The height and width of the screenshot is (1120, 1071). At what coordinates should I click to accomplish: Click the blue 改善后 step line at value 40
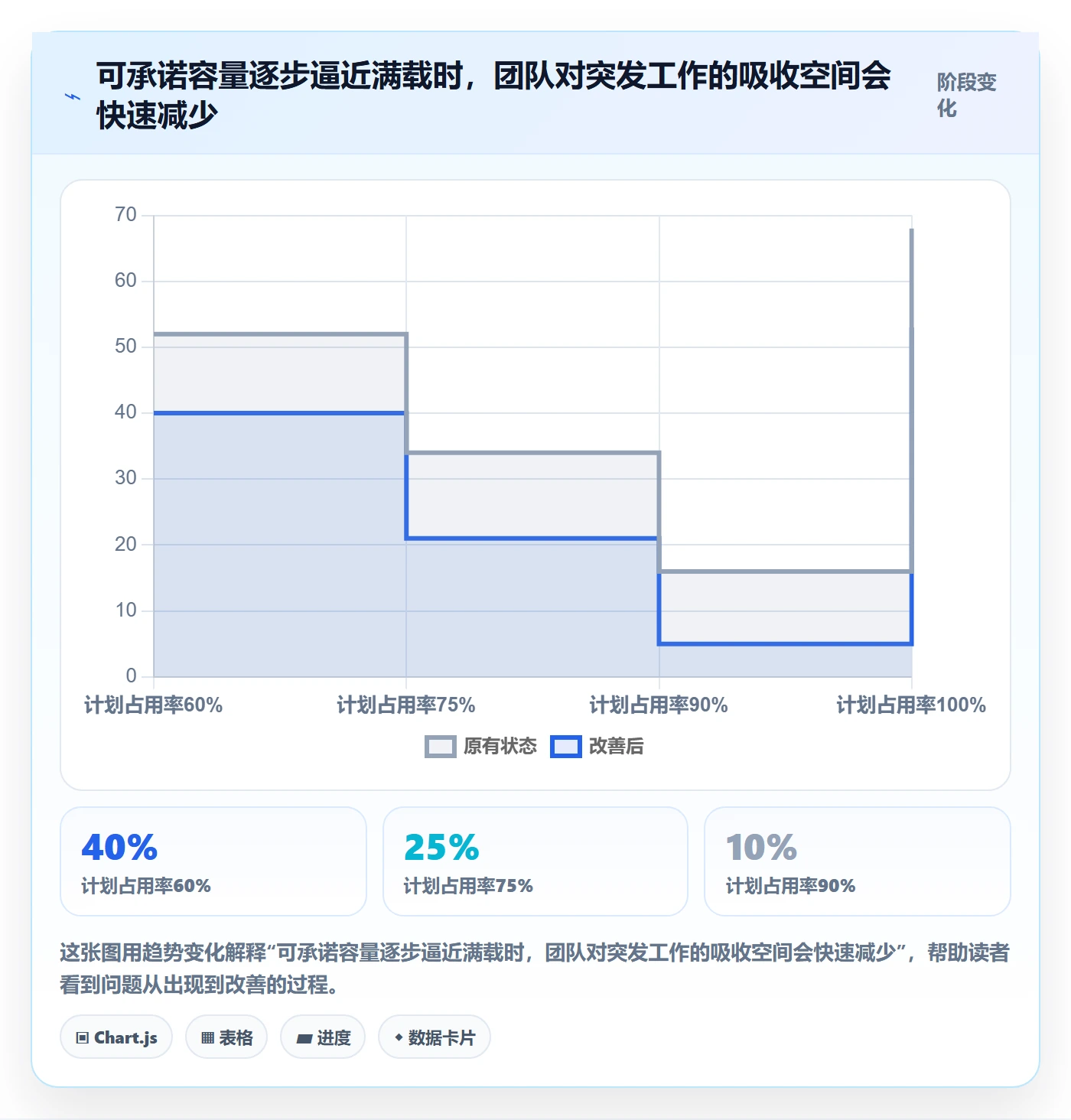pyautogui.click(x=279, y=413)
